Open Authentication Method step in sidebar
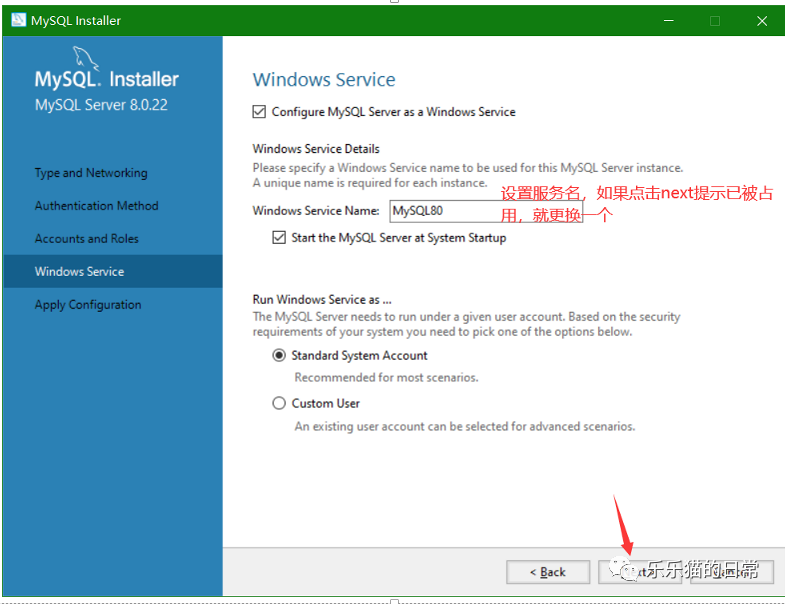This screenshot has width=785, height=604. point(97,206)
